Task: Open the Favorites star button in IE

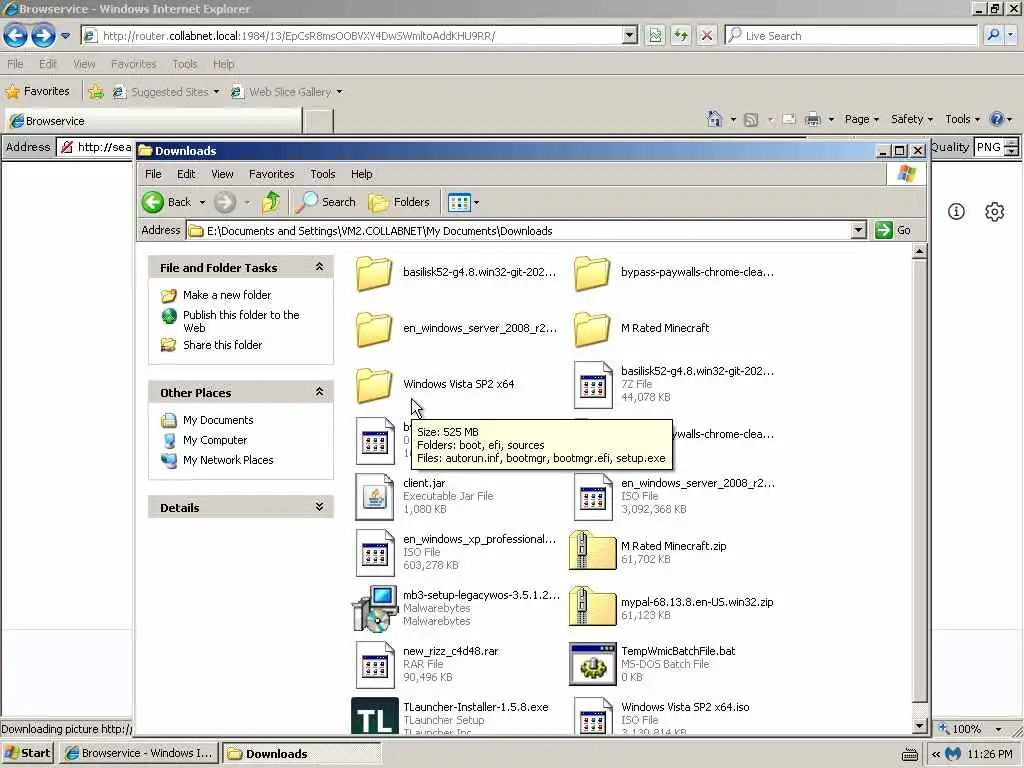Action: [37, 91]
